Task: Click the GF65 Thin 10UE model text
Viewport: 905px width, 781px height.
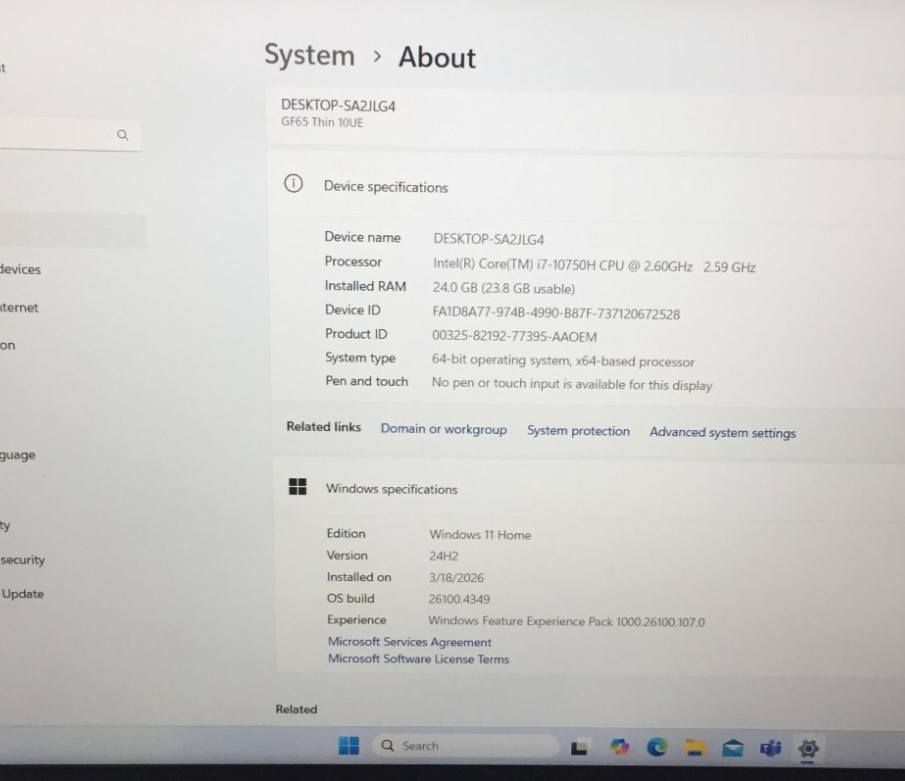Action: click(322, 122)
